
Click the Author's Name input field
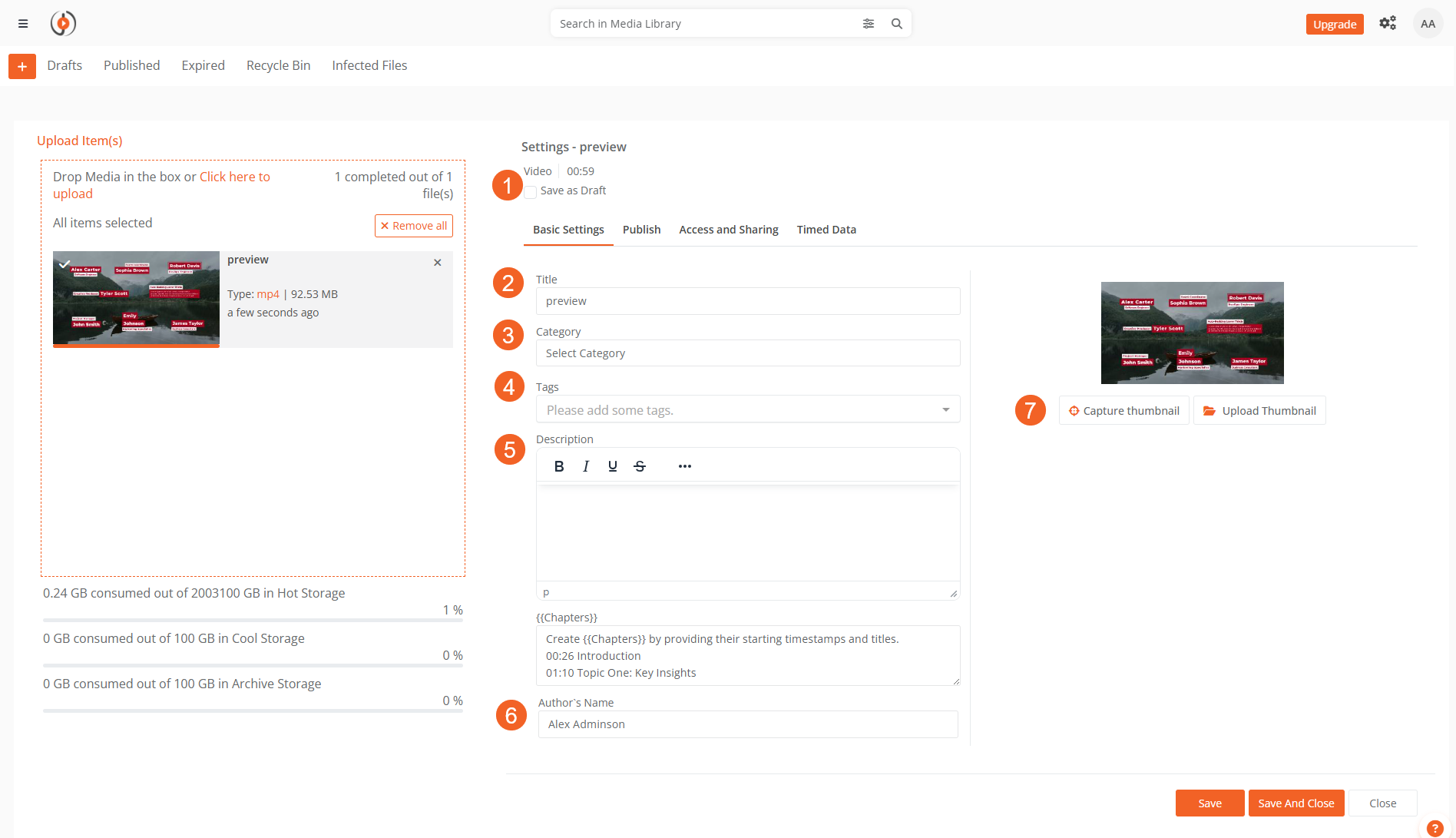point(747,724)
